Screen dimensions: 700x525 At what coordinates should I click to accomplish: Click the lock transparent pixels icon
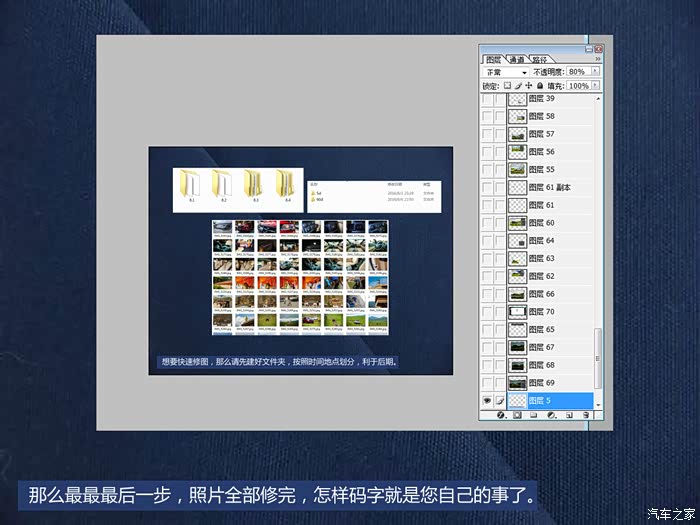click(x=507, y=86)
